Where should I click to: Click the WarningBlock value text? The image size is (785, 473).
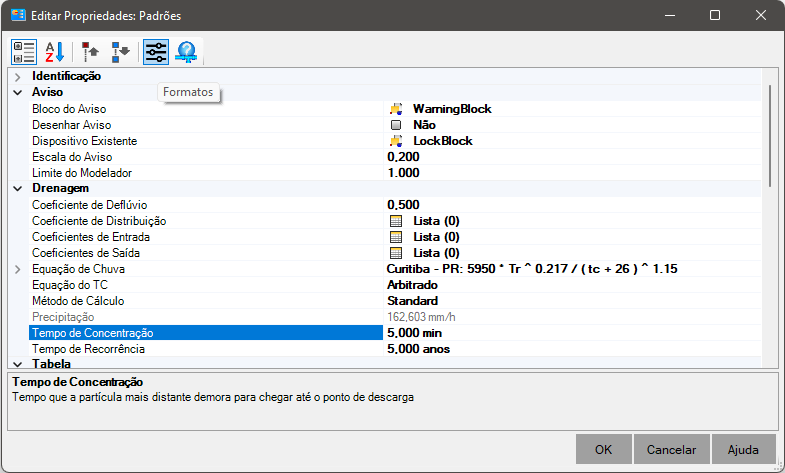[452, 109]
